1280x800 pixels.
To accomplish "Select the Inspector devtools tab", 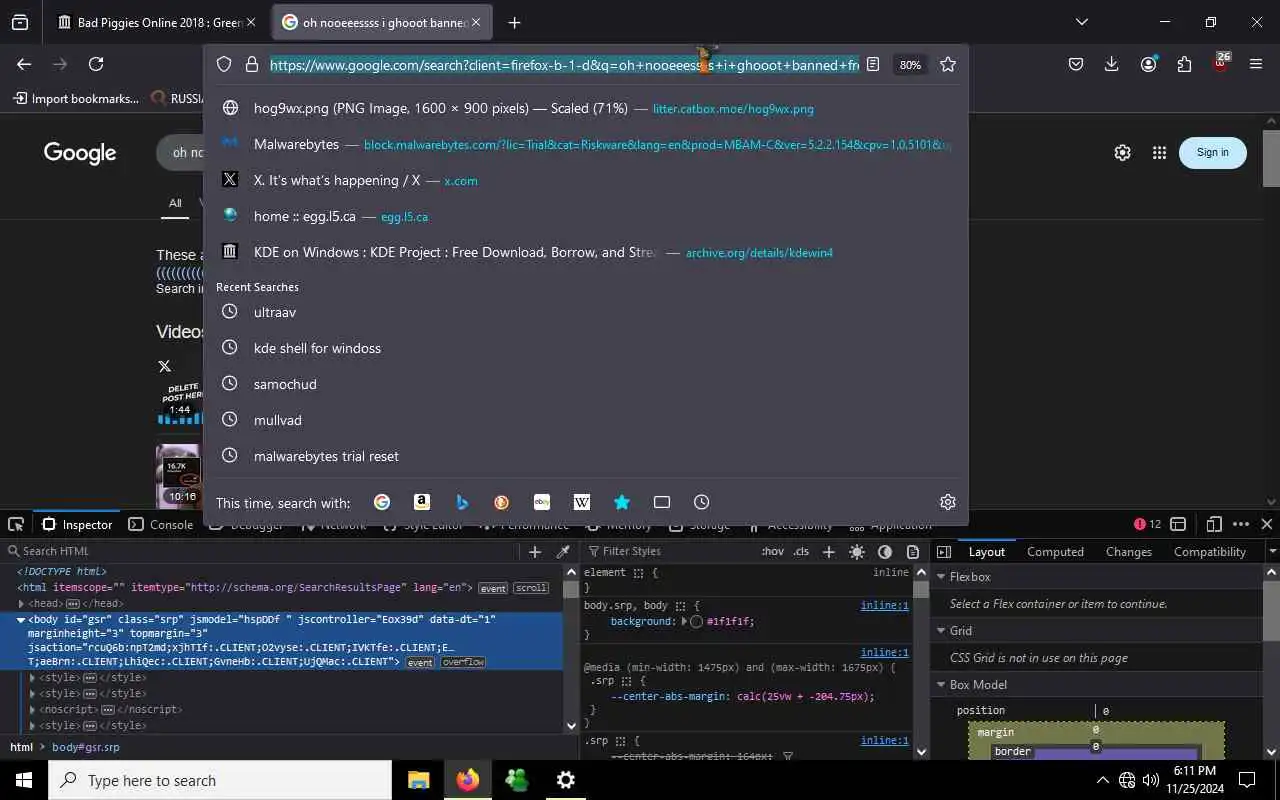I will [x=77, y=524].
